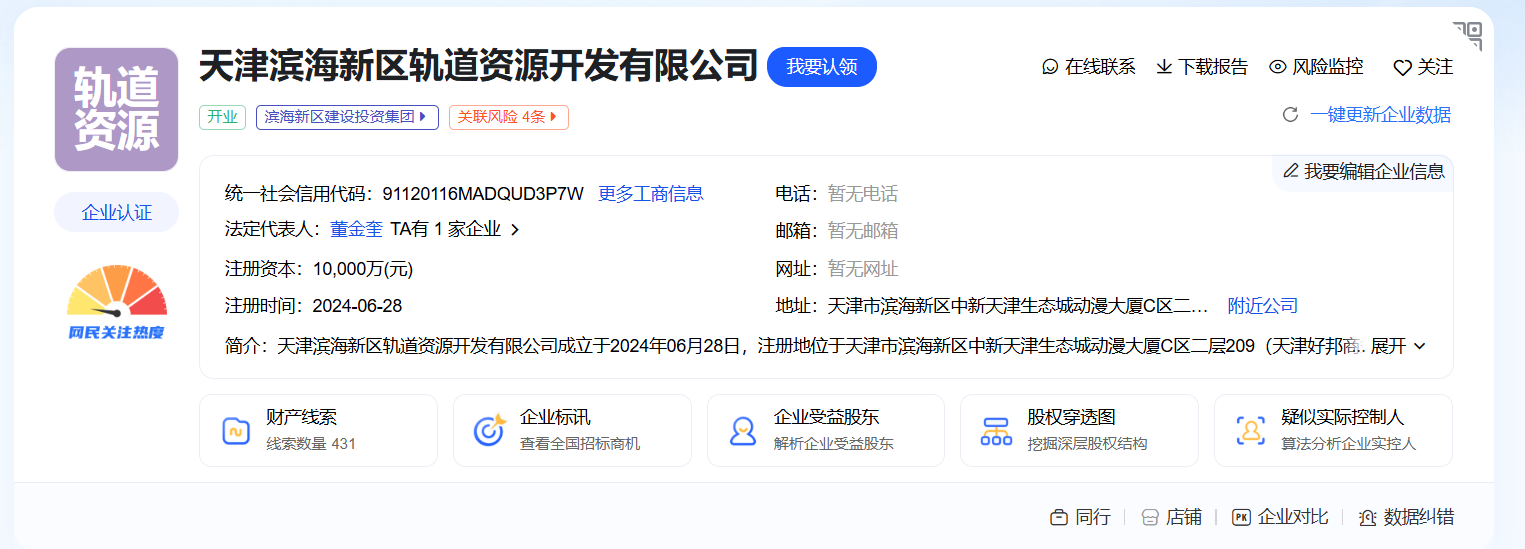Open 更多工商信息 link
Viewport: 1525px width, 549px height.
651,194
